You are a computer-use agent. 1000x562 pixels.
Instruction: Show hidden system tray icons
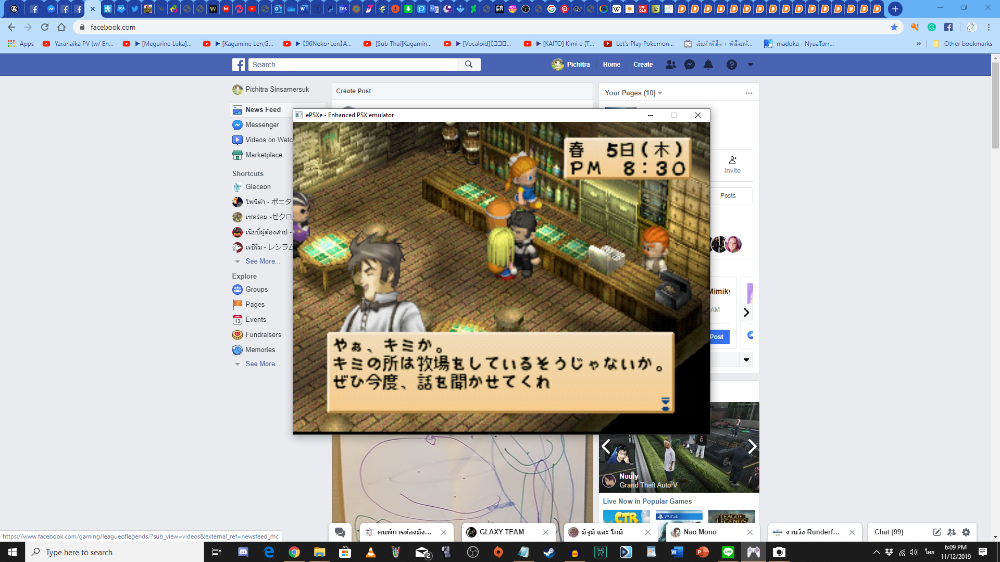pos(876,552)
